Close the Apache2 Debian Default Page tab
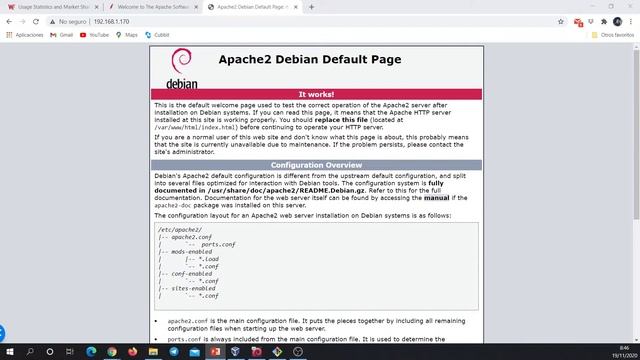640x360 pixels. coord(296,7)
